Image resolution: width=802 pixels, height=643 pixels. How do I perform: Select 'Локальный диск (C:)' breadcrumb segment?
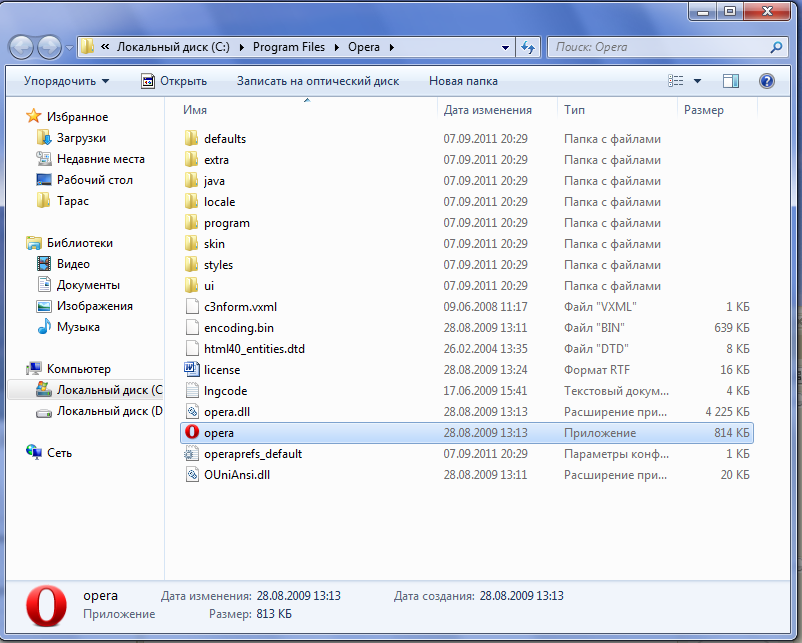click(173, 47)
